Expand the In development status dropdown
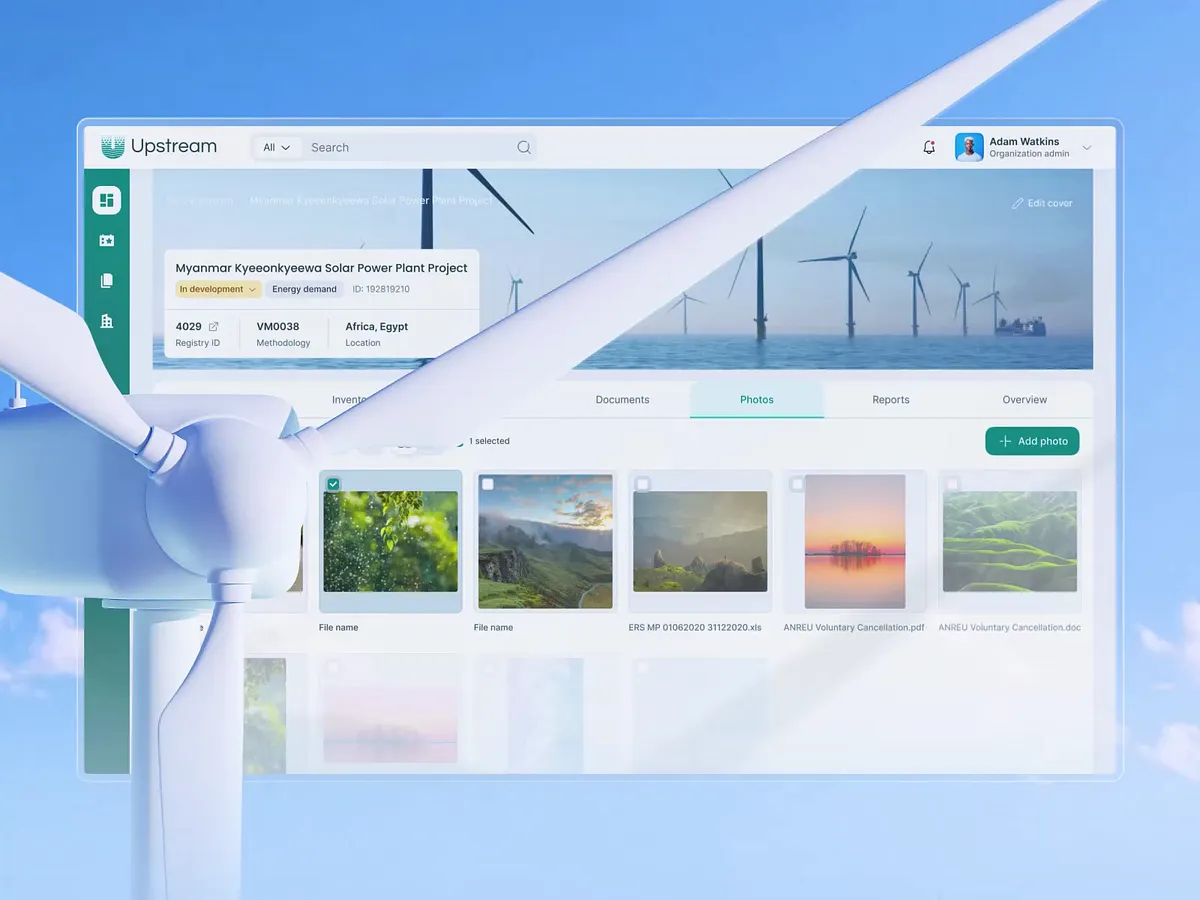Viewport: 1200px width, 900px height. [217, 289]
